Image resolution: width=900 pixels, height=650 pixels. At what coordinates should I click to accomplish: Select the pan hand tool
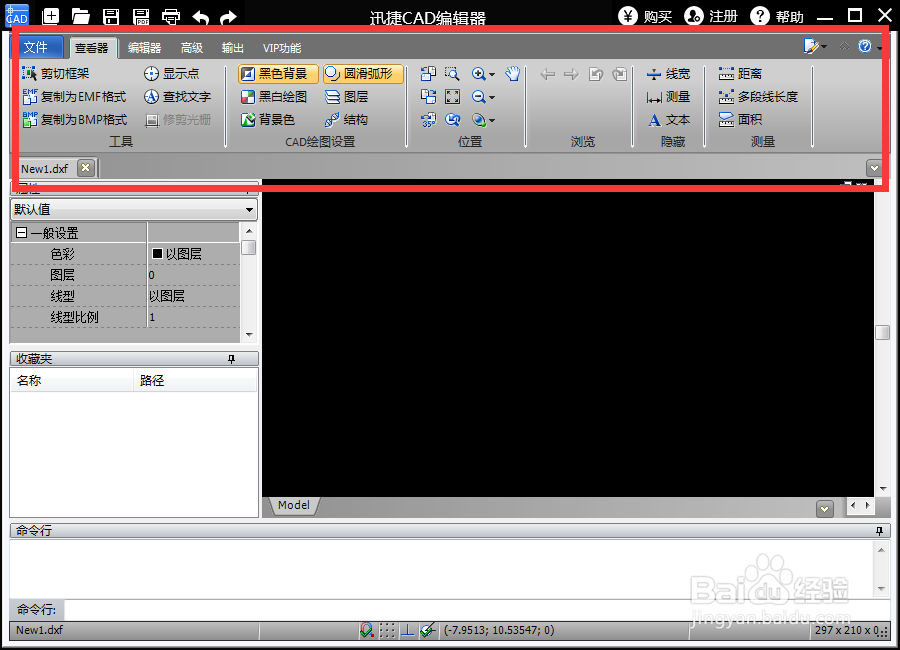pyautogui.click(x=513, y=73)
